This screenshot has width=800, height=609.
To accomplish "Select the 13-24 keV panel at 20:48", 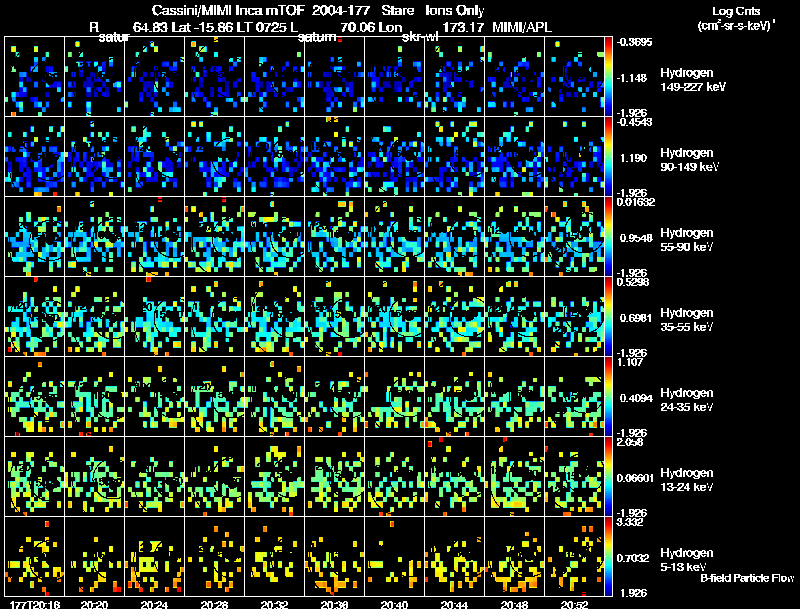I will [x=515, y=477].
